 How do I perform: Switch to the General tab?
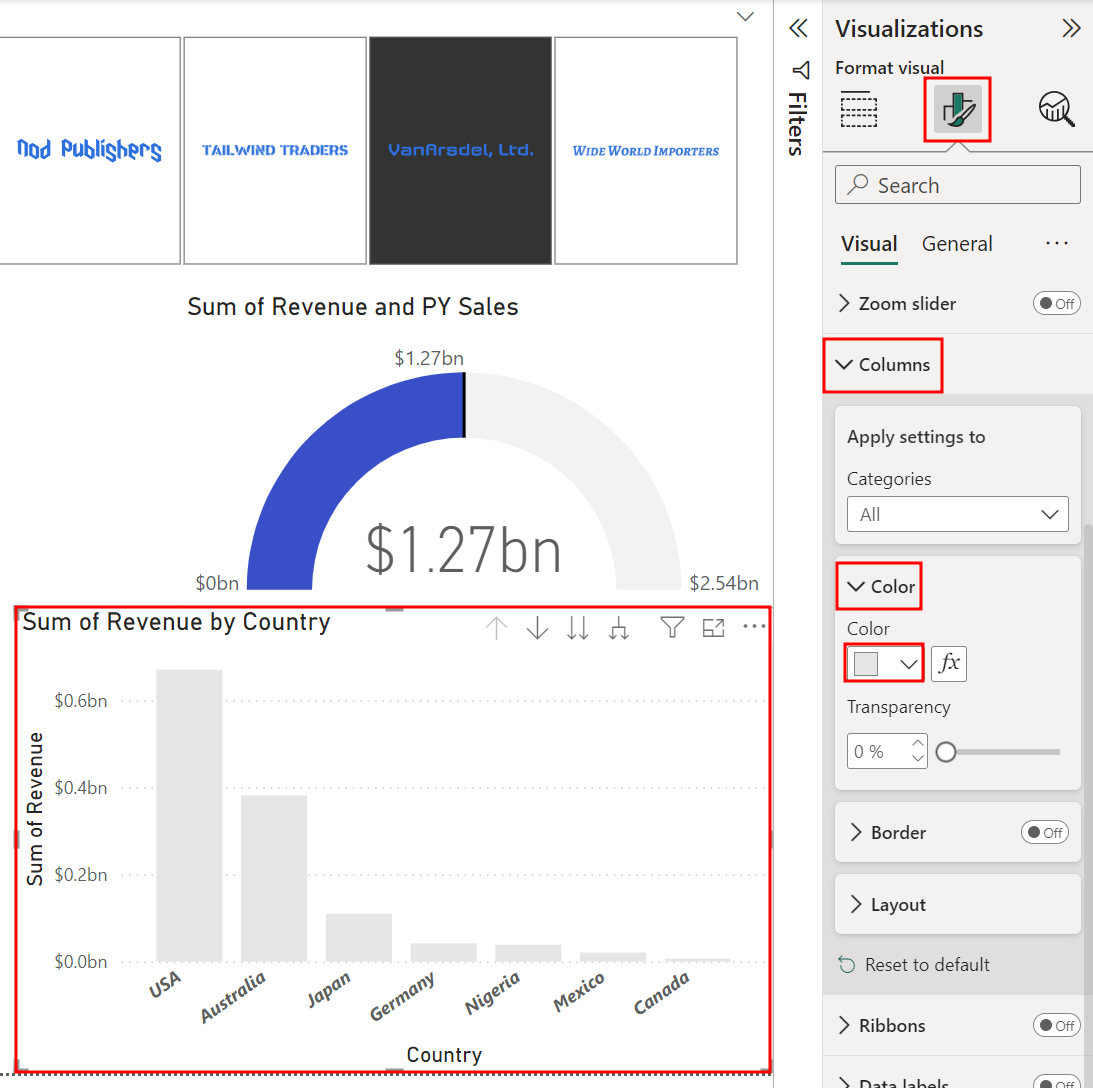coord(956,244)
